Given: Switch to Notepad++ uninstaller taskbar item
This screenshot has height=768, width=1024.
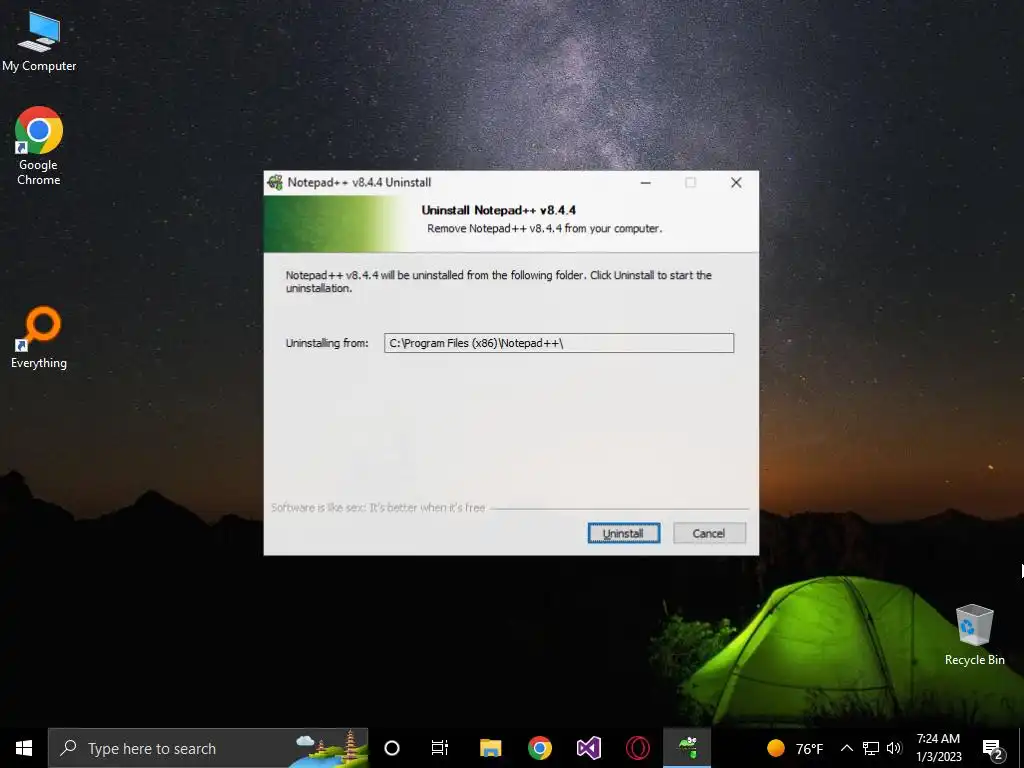Looking at the screenshot, I should pyautogui.click(x=687, y=748).
